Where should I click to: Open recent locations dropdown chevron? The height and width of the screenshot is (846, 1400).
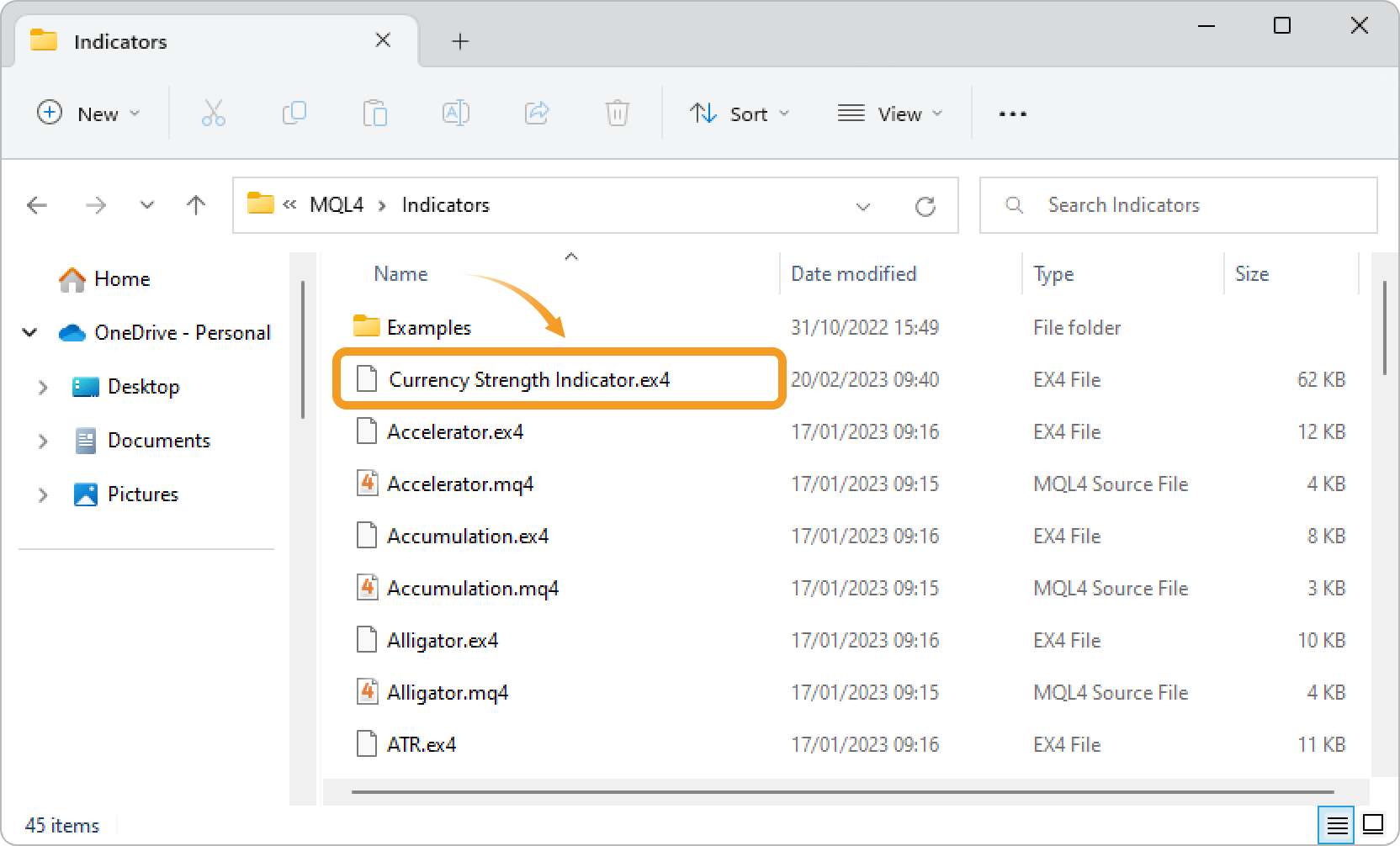(x=147, y=205)
